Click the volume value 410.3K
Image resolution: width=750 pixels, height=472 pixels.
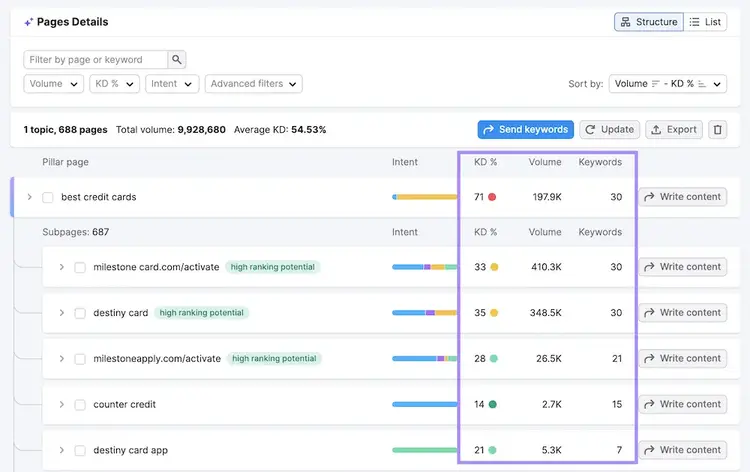click(546, 267)
